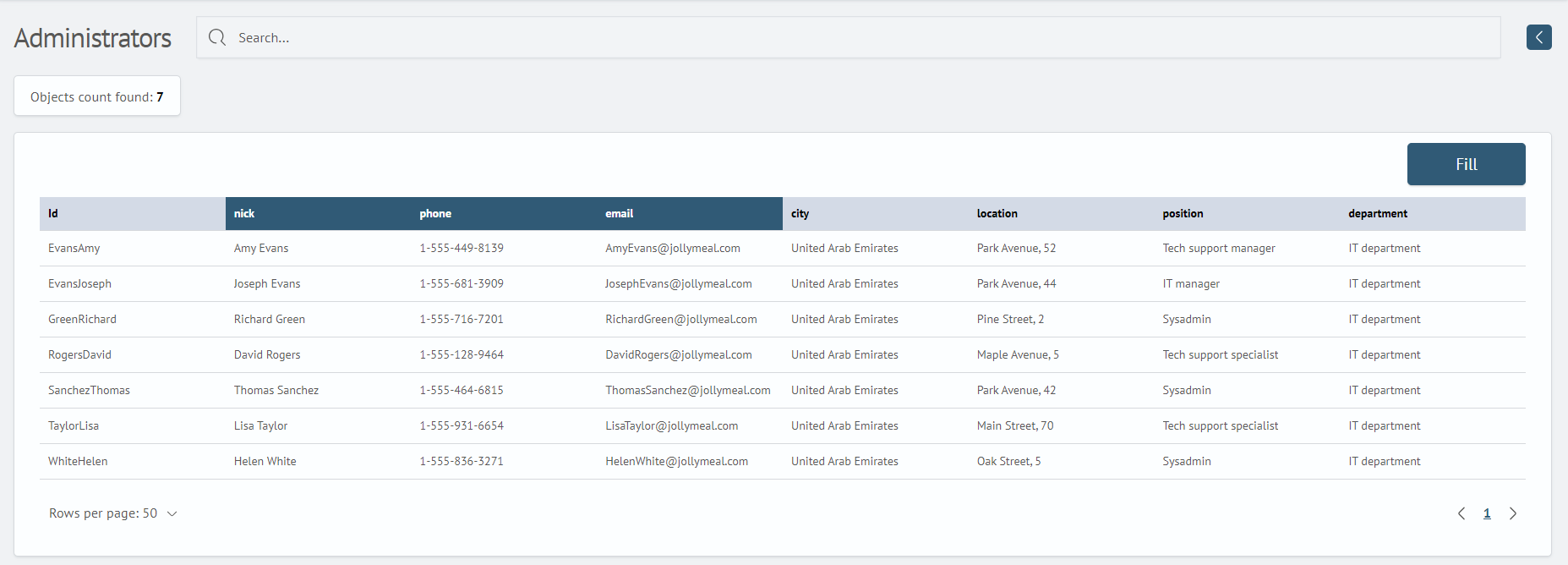Click the Fill button
This screenshot has width=1568, height=565.
click(1466, 164)
